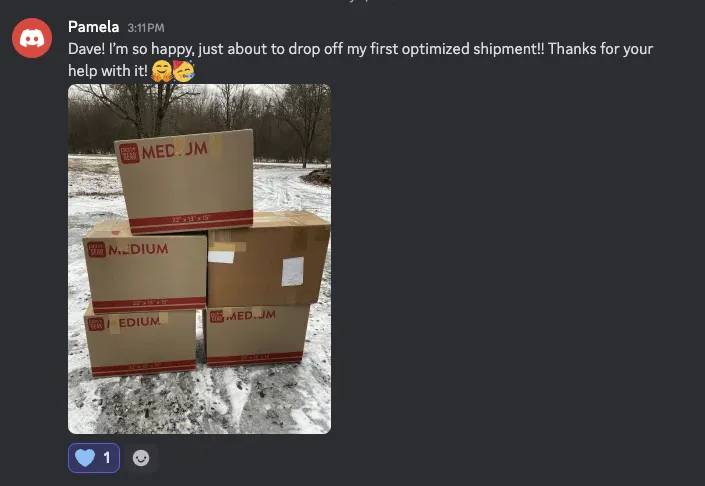Image resolution: width=705 pixels, height=486 pixels.
Task: Click the message text about optimized shipment
Action: (x=360, y=49)
